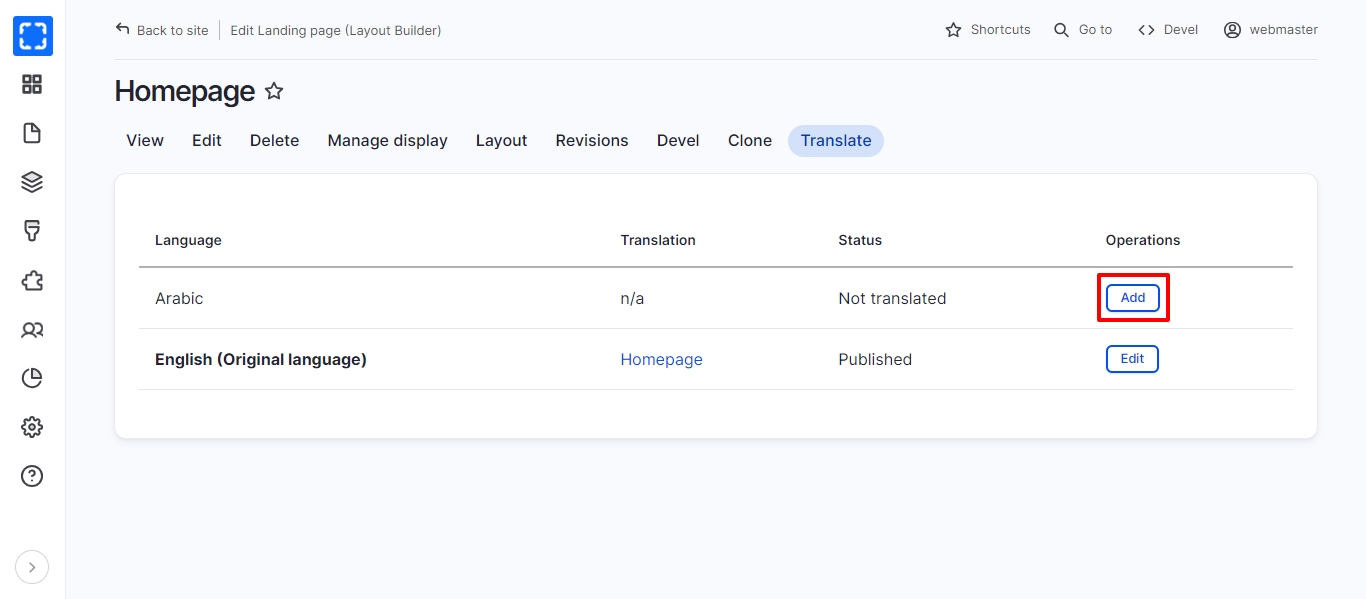Screen dimensions: 1366x599
Task: Open the Appearance brush icon in sidebar
Action: (32, 231)
